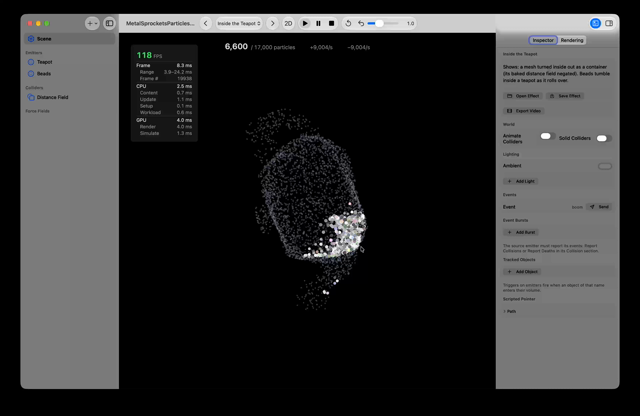Click the undo-style reset speed arrow
Screen dimensions: 640x416
pyautogui.click(x=361, y=23)
